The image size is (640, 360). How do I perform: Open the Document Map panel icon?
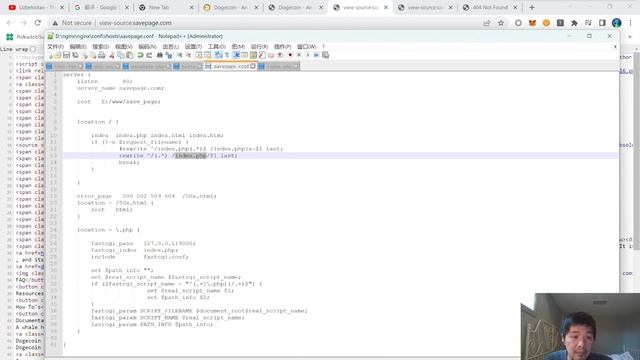253,55
